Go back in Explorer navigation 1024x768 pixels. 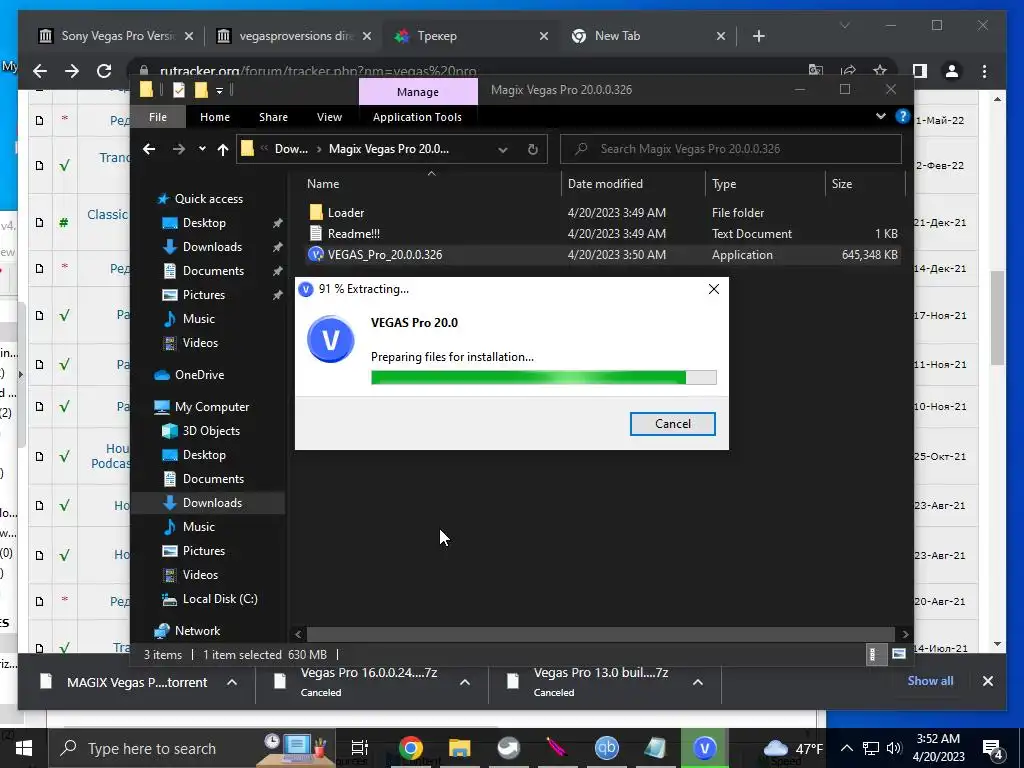click(x=149, y=150)
